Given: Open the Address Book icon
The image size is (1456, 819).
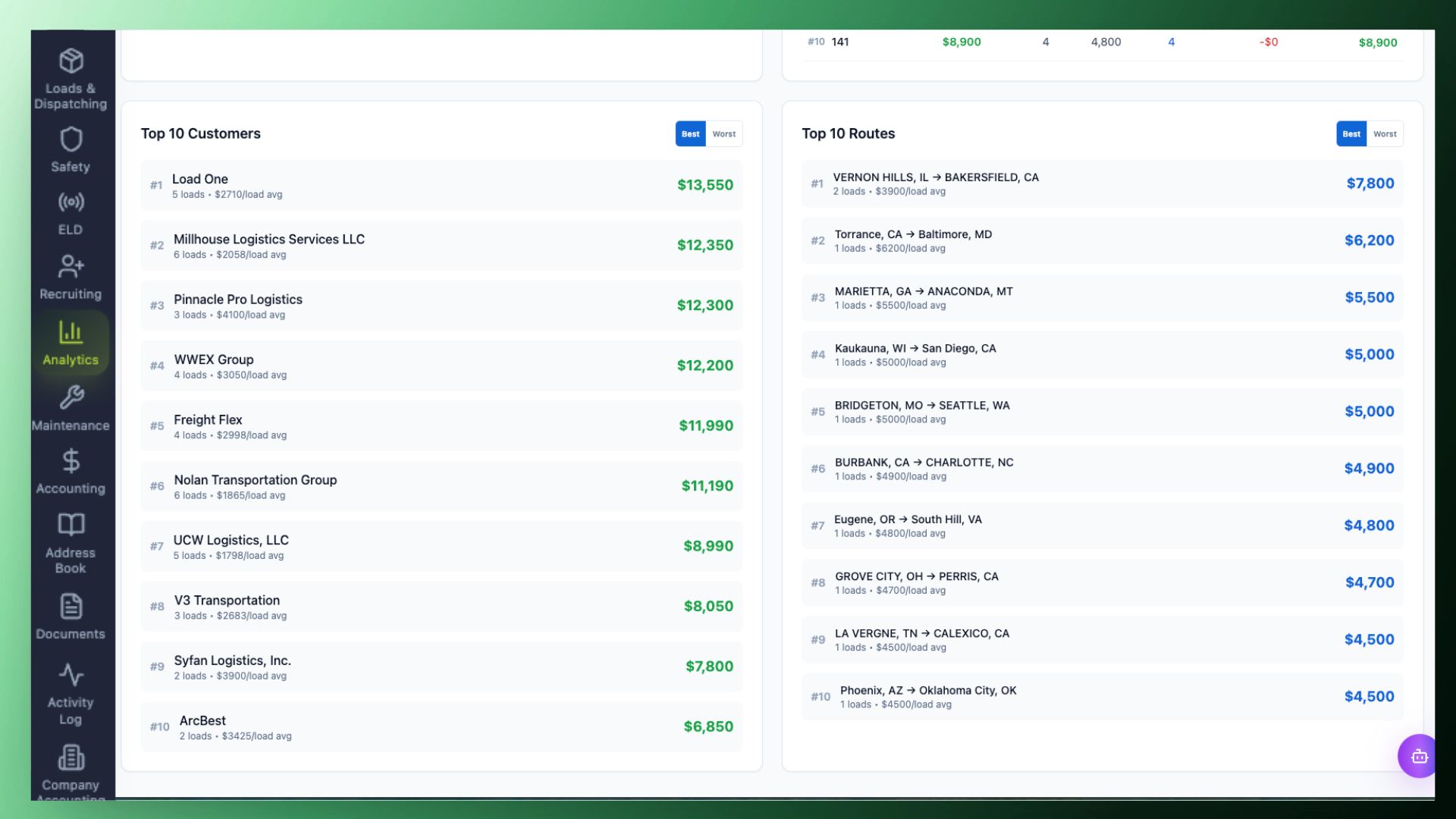Looking at the screenshot, I should pos(71,525).
